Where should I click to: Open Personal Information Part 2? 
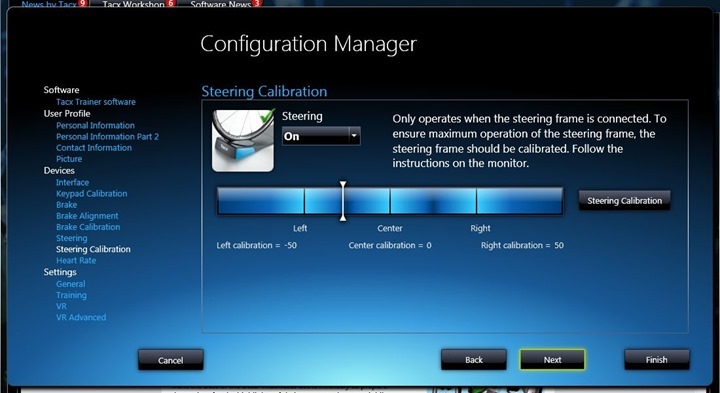coord(107,136)
